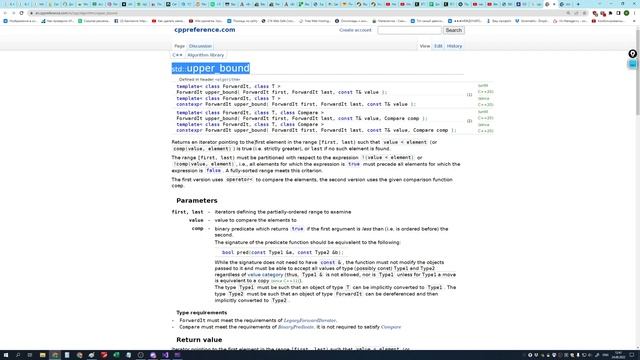
Task: Open File Explorer from the taskbar
Action: (x=42, y=355)
